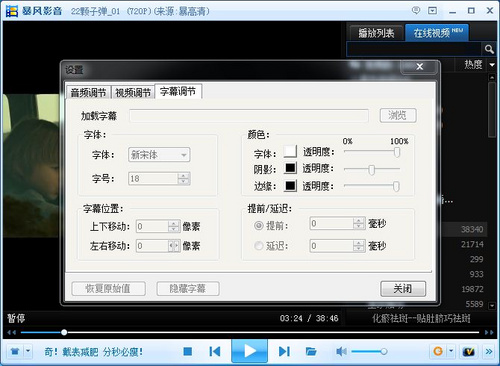500x366 pixels.
Task: Click fast-forward arrows beside progress bar
Action: click(x=489, y=332)
